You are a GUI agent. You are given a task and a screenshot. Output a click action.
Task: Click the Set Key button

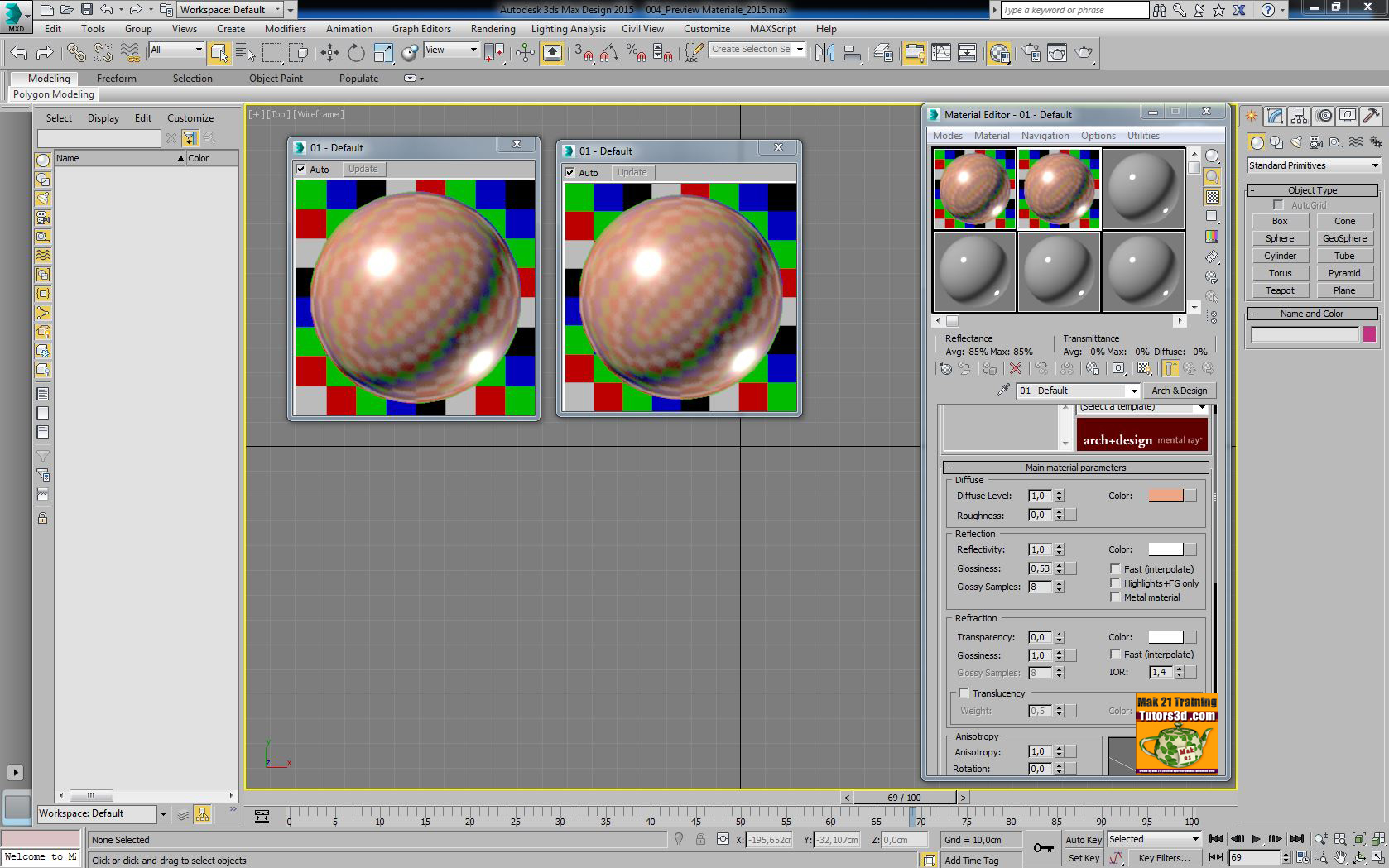pyautogui.click(x=1083, y=858)
